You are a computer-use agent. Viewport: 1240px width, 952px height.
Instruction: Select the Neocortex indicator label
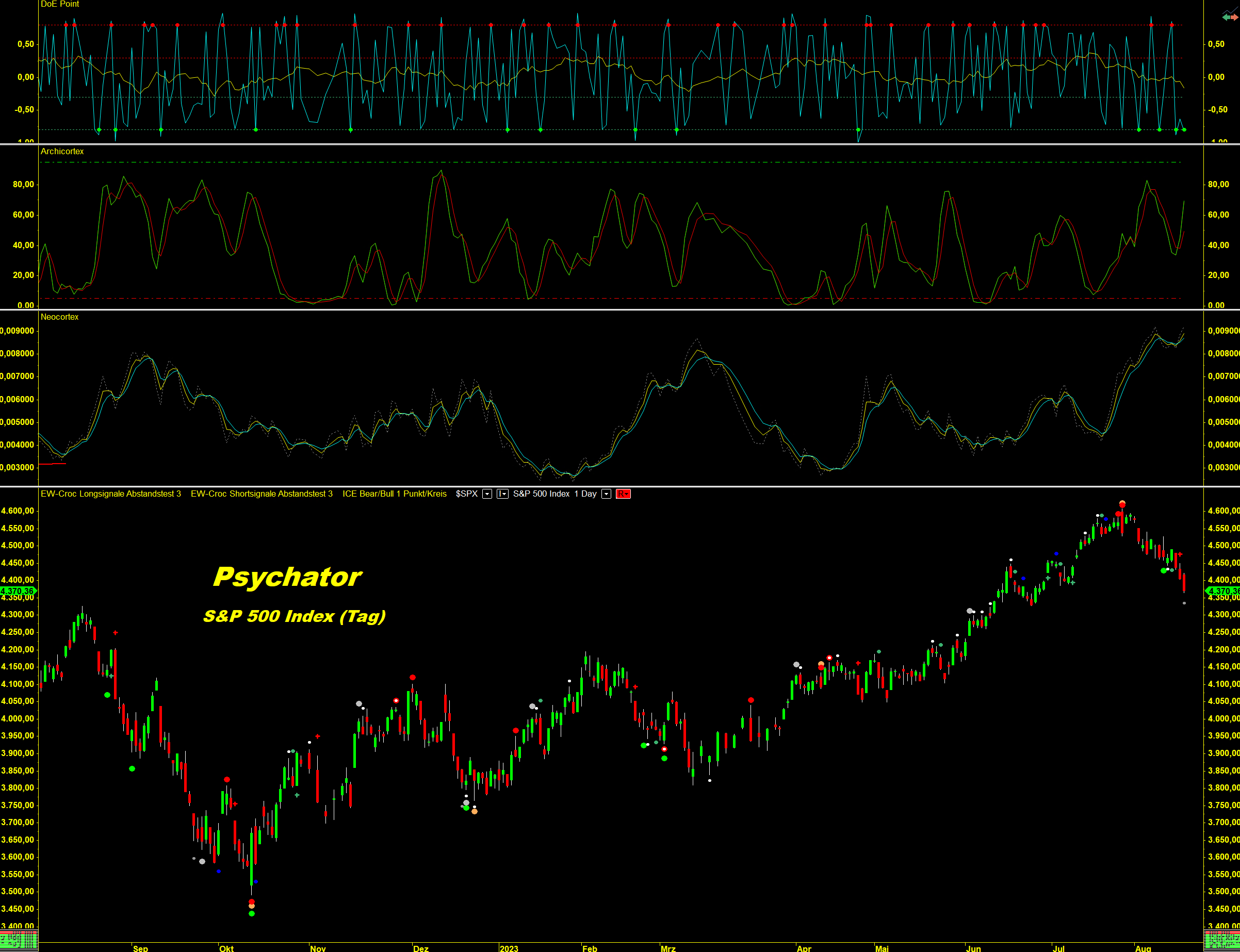(59, 317)
